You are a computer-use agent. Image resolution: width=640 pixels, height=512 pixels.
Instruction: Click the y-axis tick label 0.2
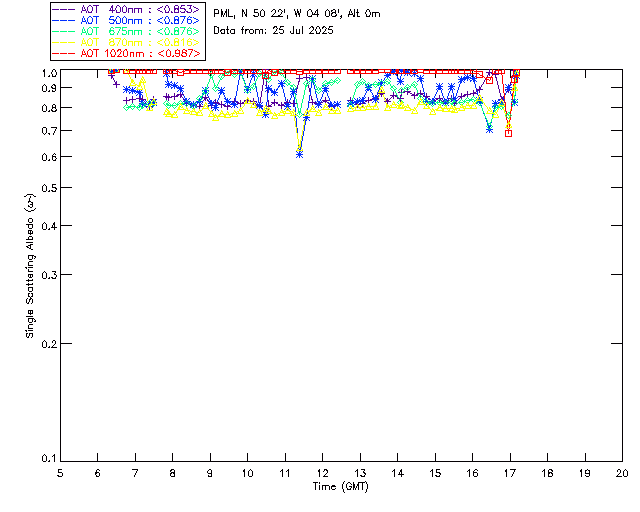tap(49, 344)
